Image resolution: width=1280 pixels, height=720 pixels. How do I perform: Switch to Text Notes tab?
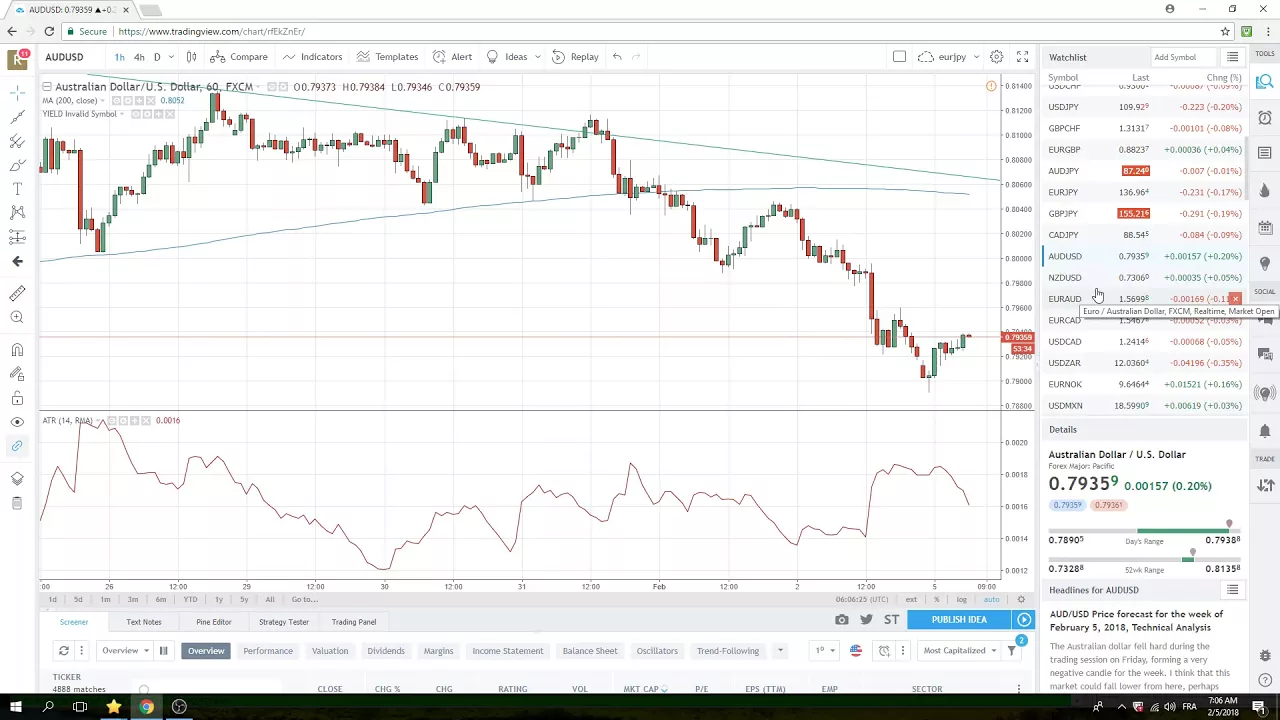tap(144, 622)
